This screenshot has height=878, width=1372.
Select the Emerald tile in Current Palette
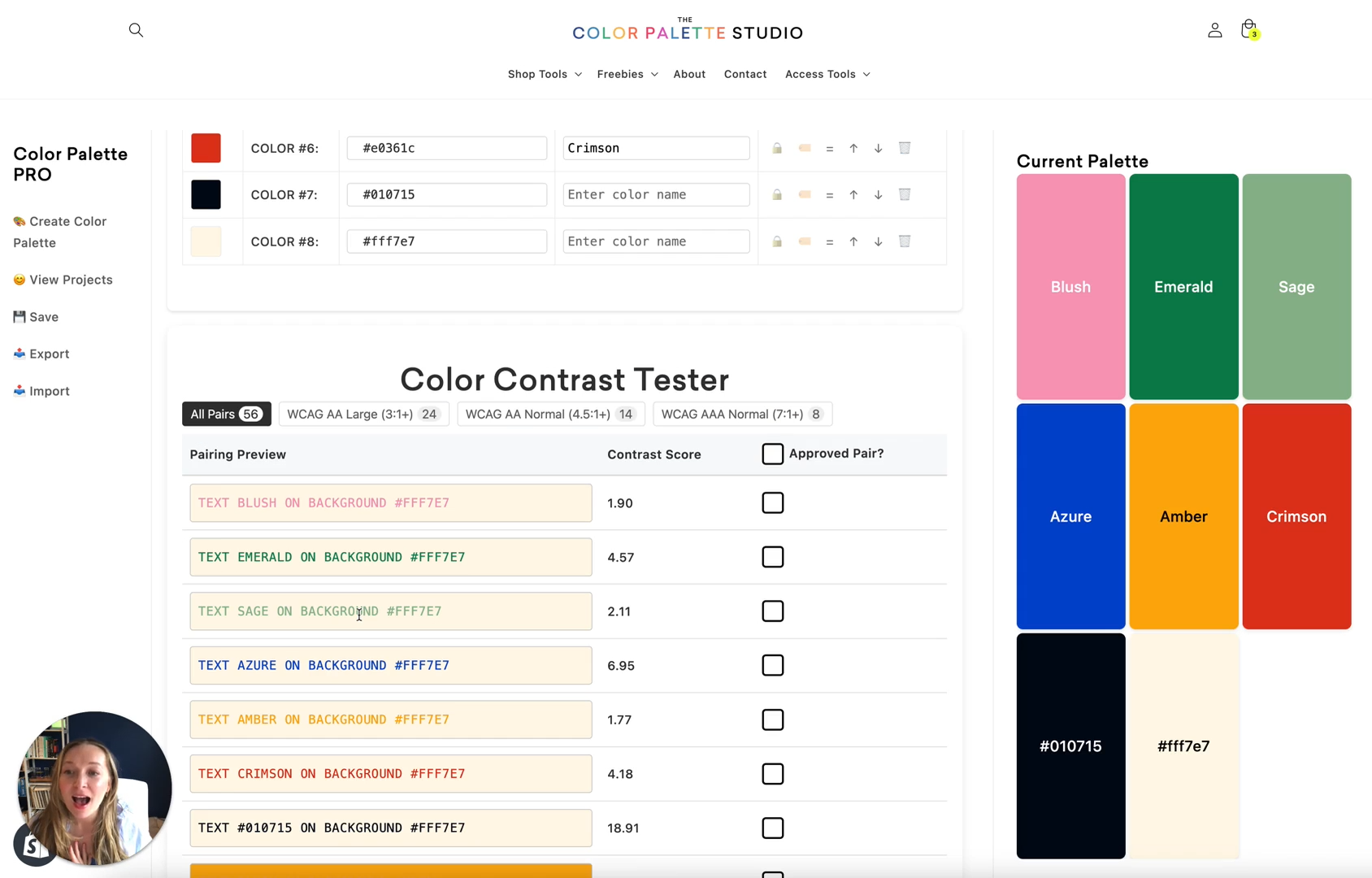[1183, 286]
